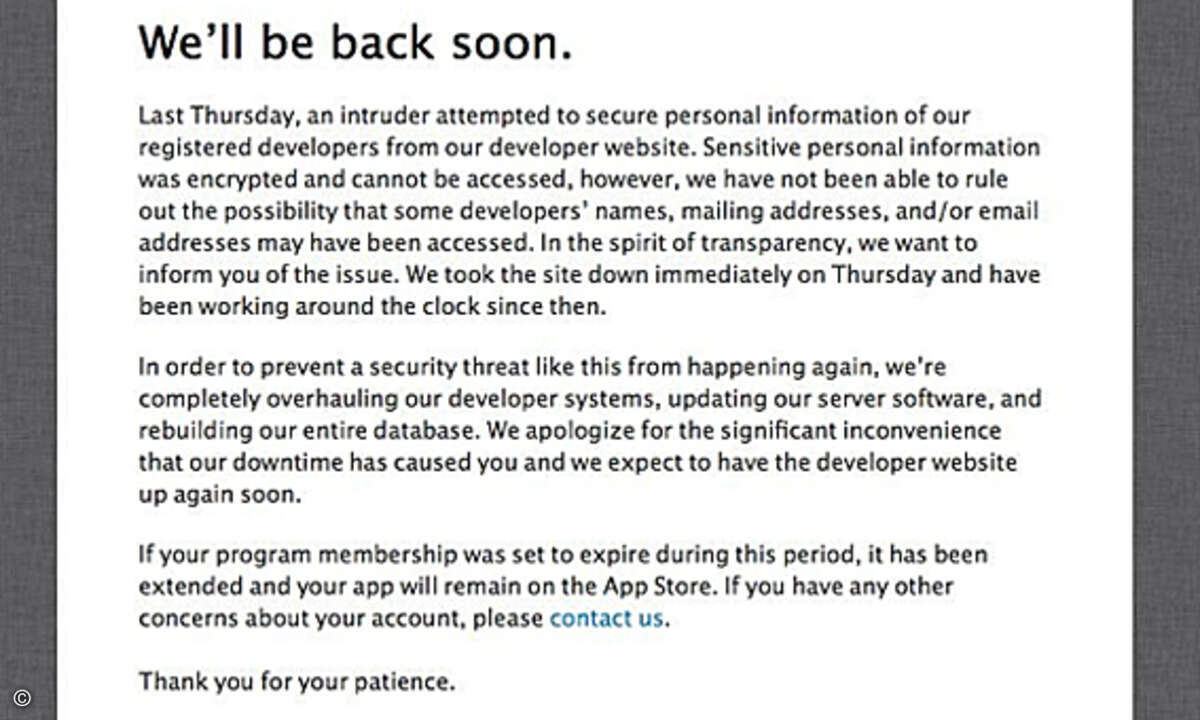Click the copyright symbol in the corner
The height and width of the screenshot is (720, 1200).
click(21, 699)
